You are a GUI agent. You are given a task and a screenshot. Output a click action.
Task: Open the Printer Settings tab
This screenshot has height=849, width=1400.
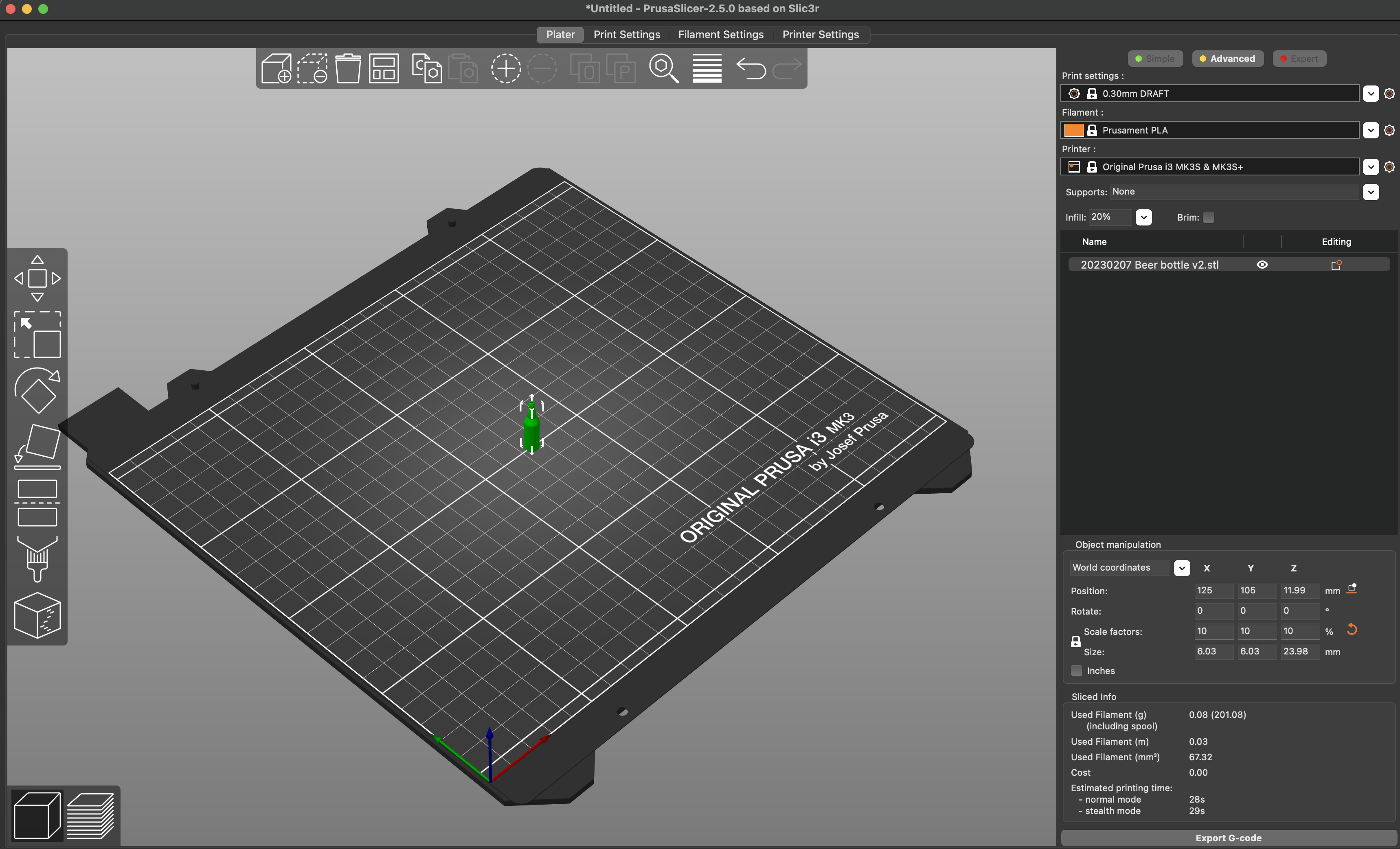[x=821, y=35]
